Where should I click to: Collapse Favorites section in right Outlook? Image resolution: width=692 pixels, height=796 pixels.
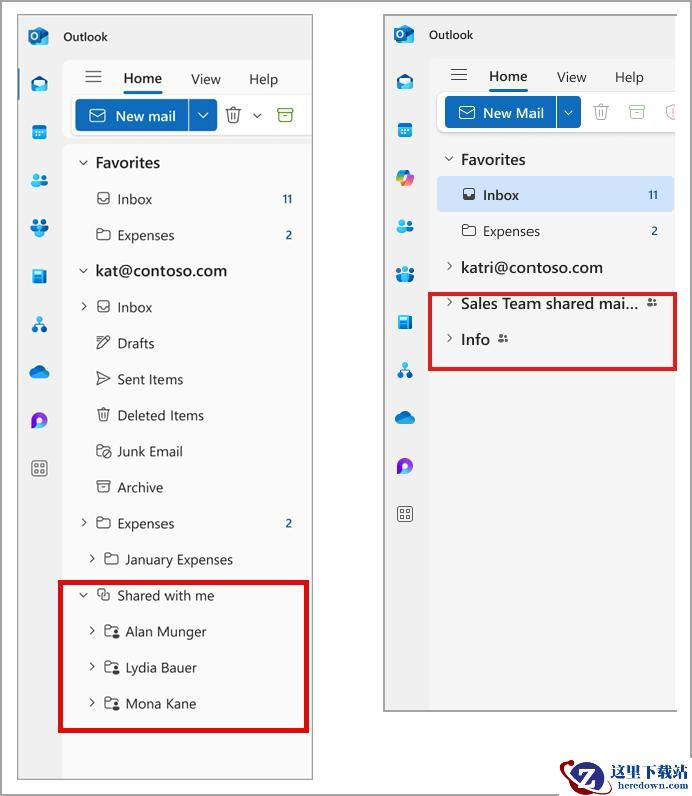coord(449,159)
